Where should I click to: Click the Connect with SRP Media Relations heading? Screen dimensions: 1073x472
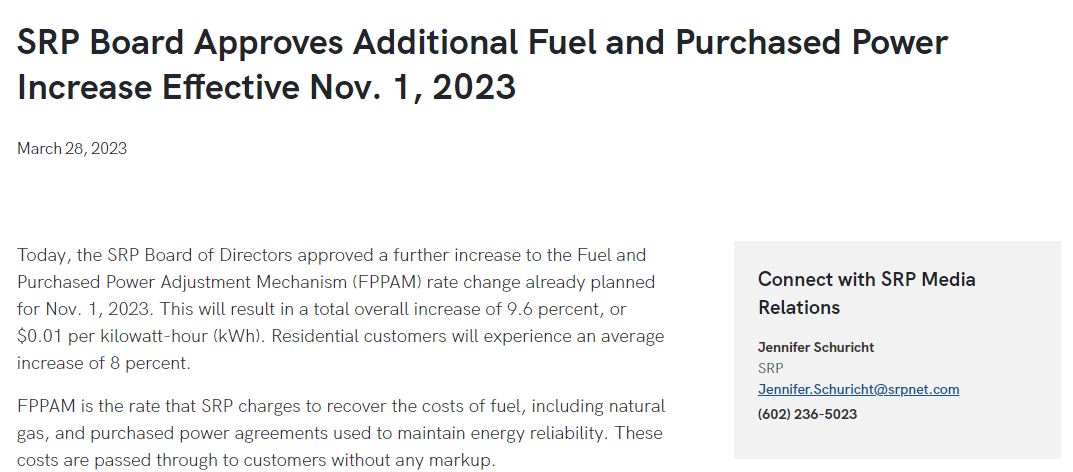point(867,293)
